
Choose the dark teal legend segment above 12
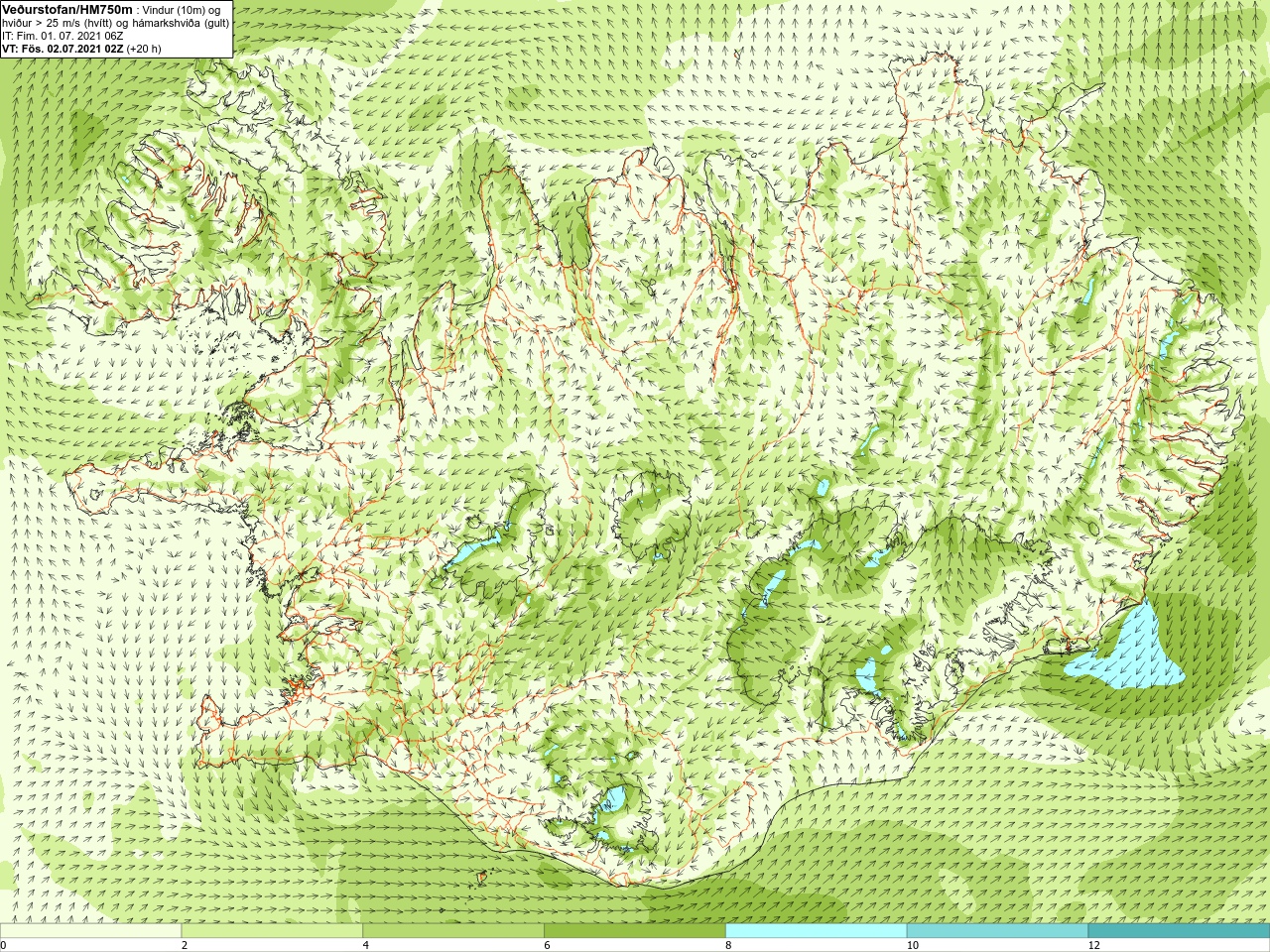click(x=1179, y=931)
